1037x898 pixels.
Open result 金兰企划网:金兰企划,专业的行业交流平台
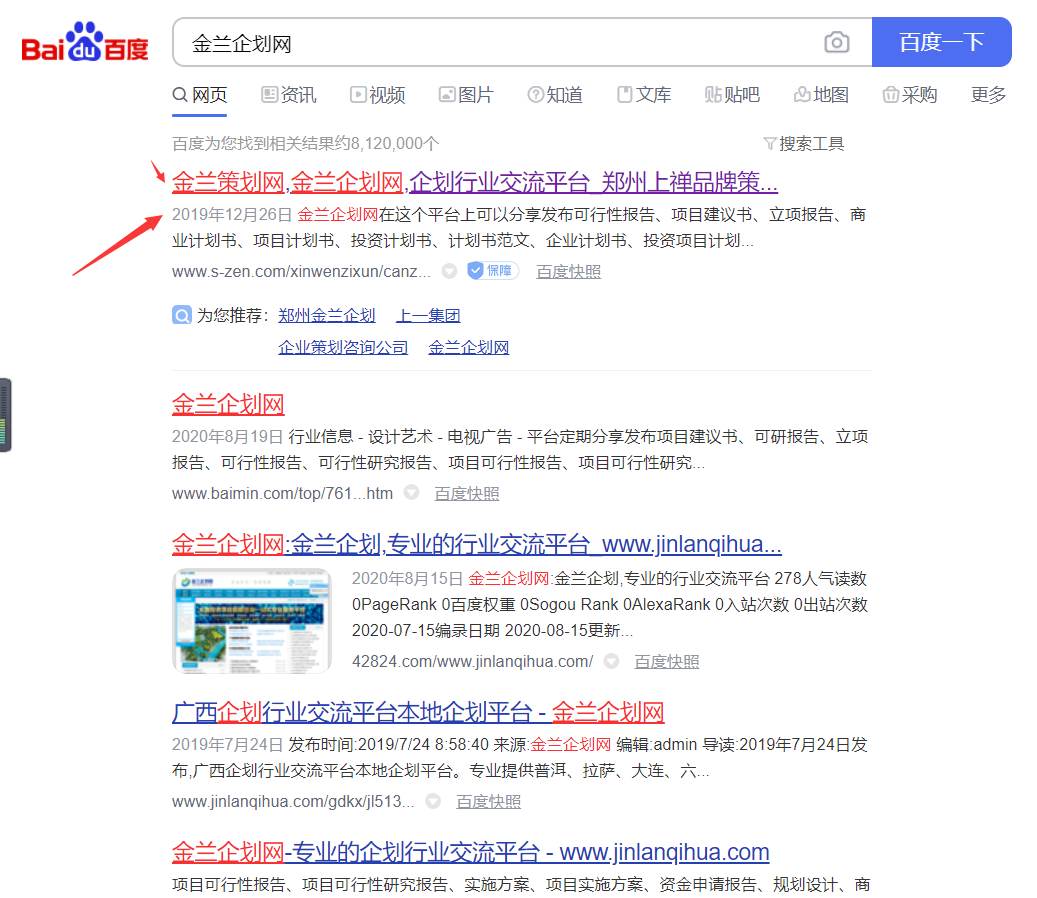[x=477, y=544]
